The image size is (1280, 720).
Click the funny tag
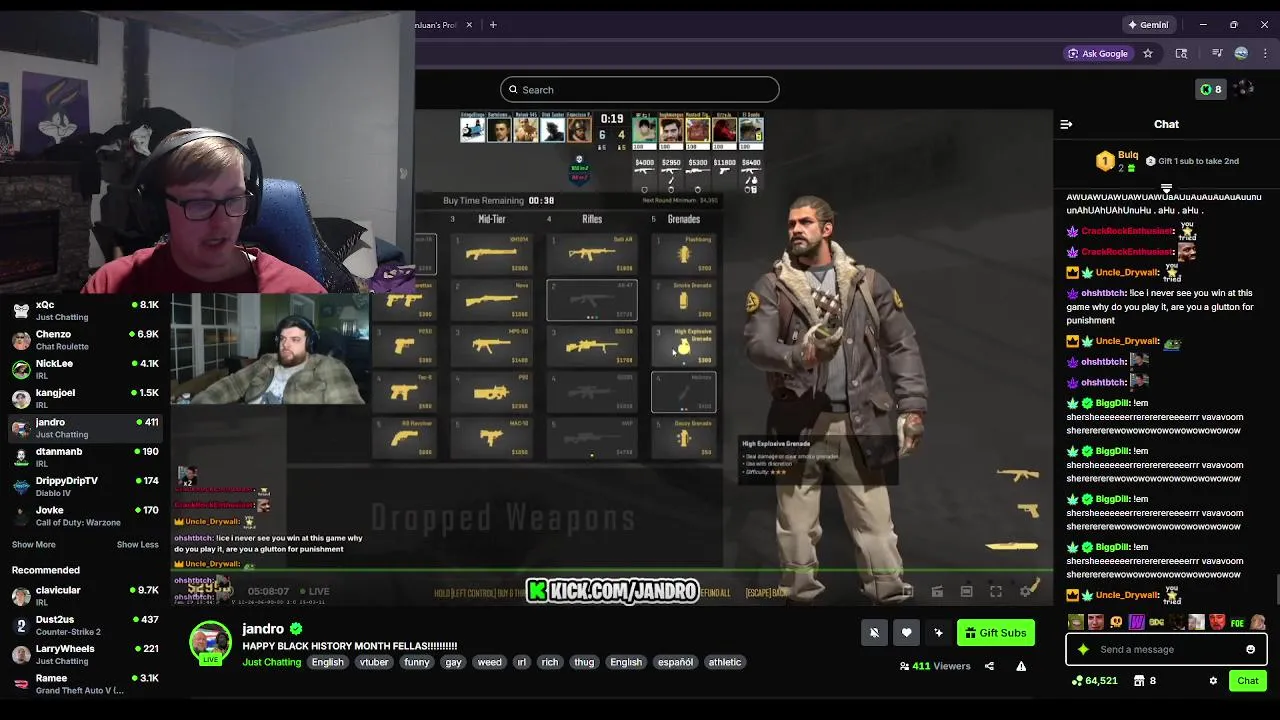pyautogui.click(x=417, y=662)
